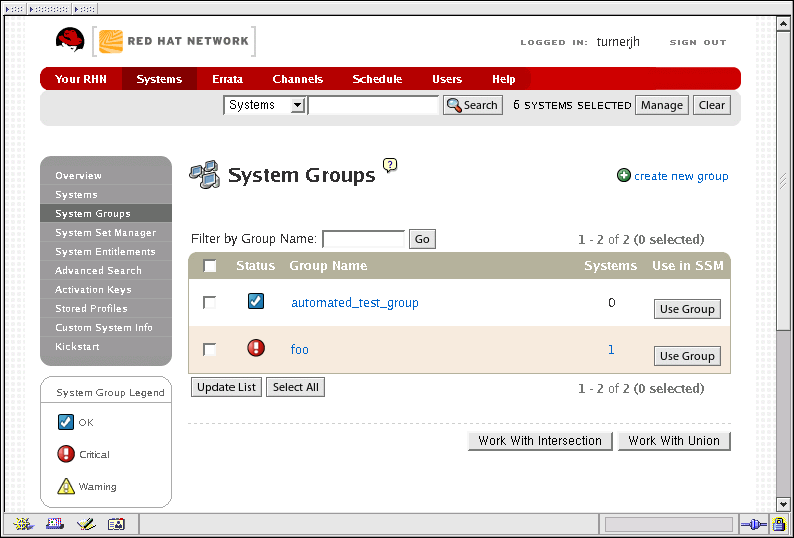Open System Set Manager in sidebar

[x=106, y=233]
